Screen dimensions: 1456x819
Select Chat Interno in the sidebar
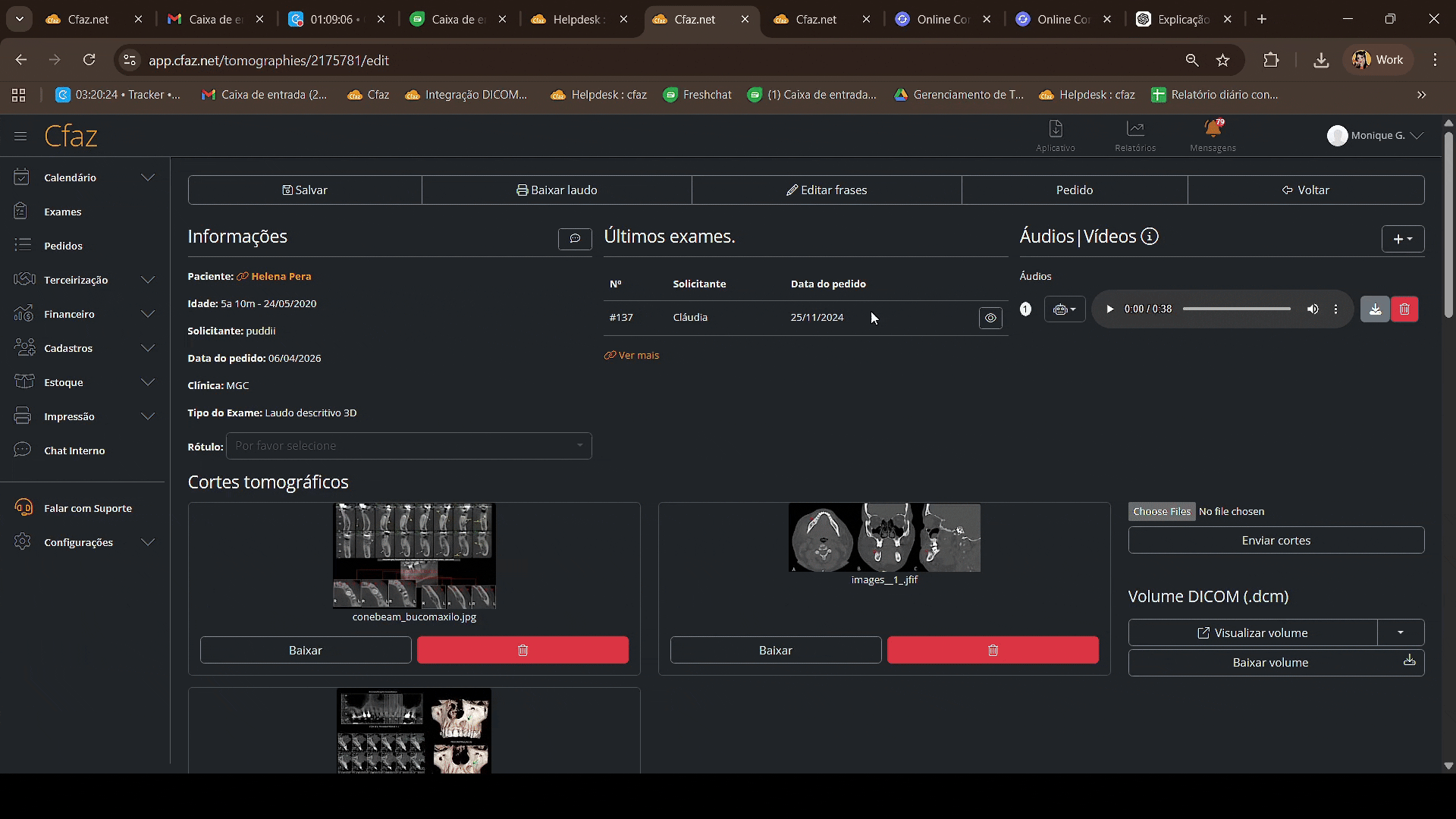(x=74, y=450)
